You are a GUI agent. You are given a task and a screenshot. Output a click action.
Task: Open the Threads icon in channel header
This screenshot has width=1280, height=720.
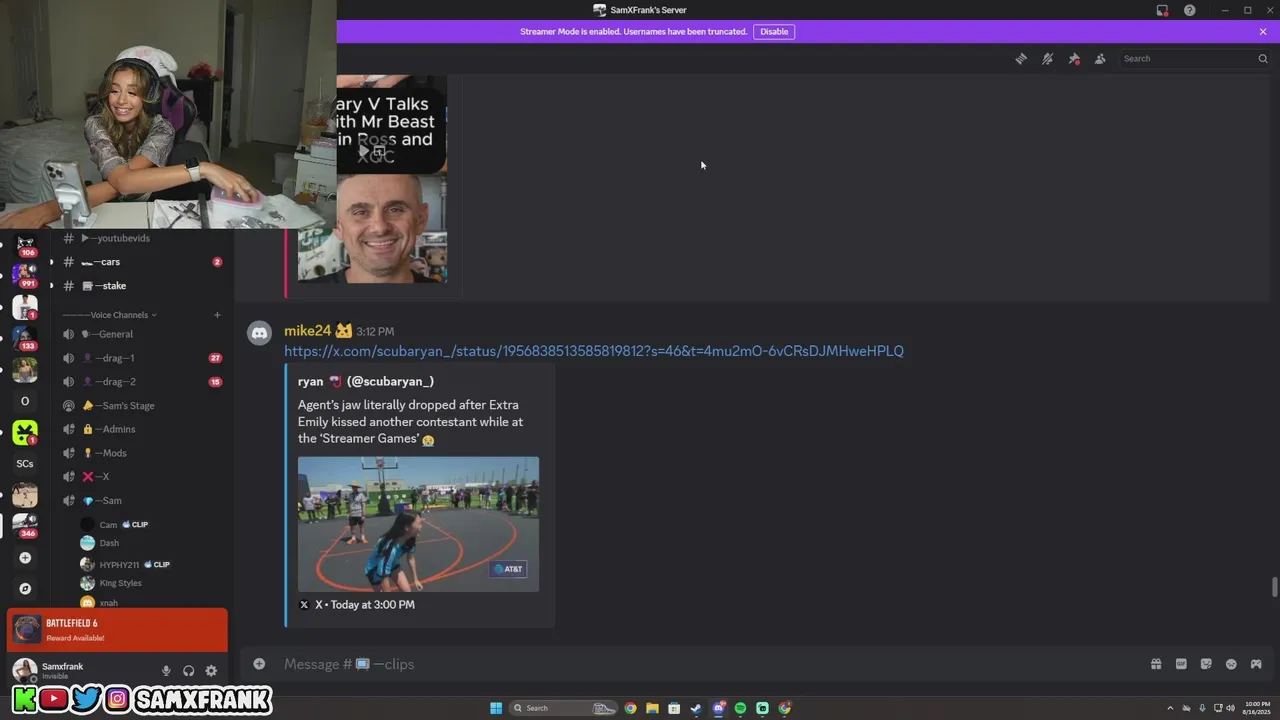pos(1021,59)
